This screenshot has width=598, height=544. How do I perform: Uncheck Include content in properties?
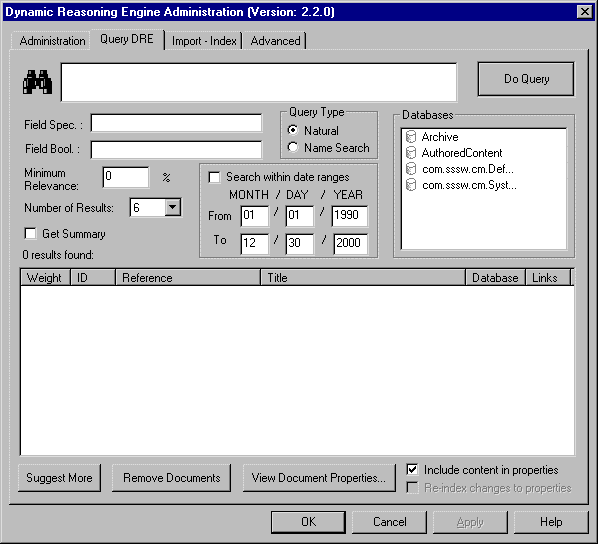point(412,470)
